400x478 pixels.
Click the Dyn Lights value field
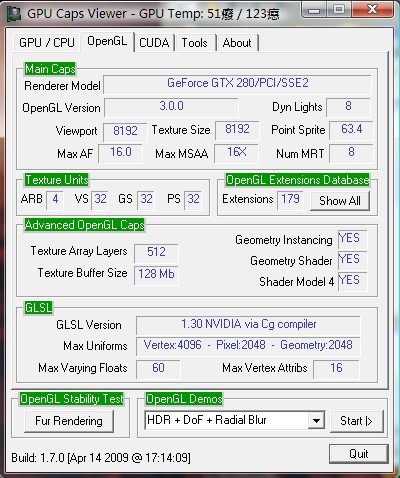348,107
